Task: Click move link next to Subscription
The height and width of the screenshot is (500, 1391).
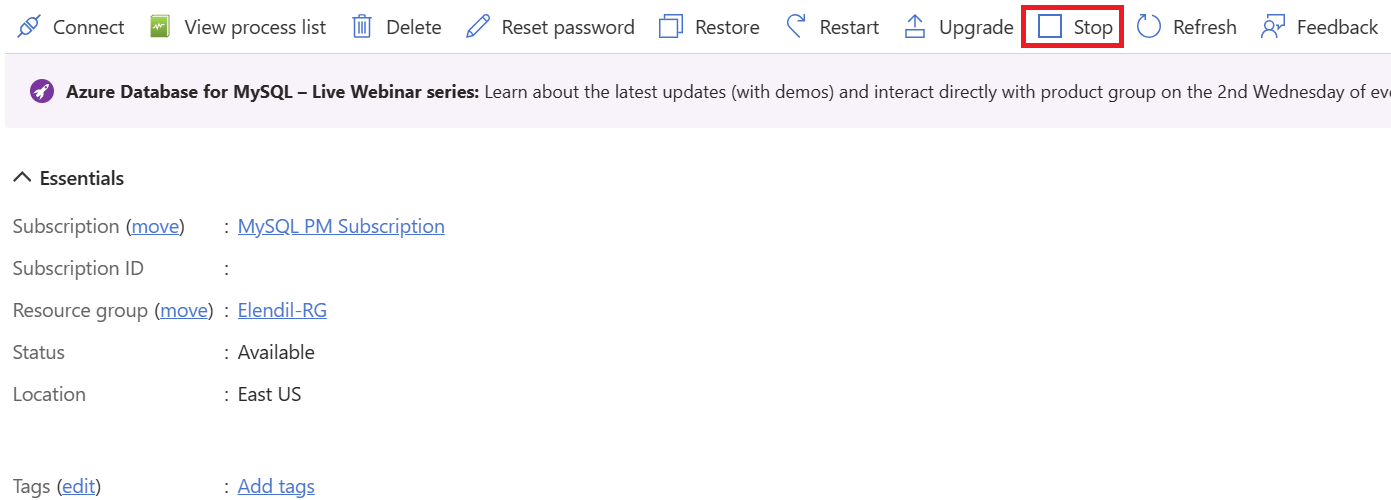Action: pyautogui.click(x=155, y=227)
